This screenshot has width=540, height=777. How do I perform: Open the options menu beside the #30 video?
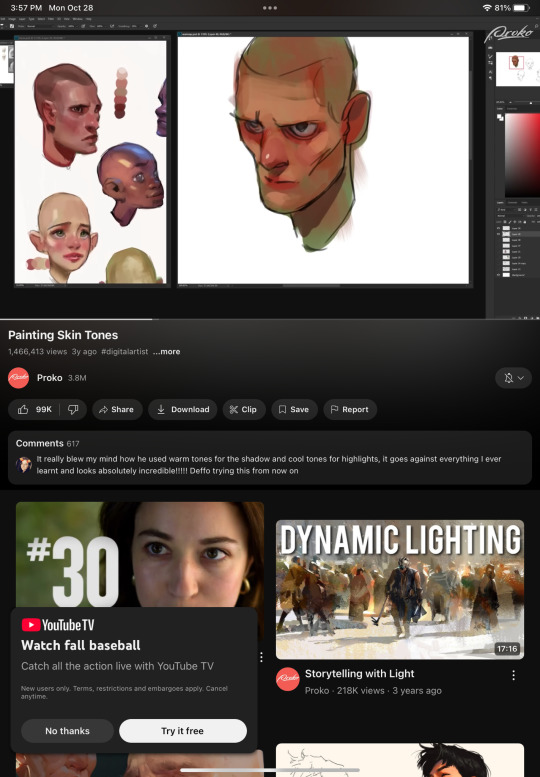pyautogui.click(x=261, y=657)
